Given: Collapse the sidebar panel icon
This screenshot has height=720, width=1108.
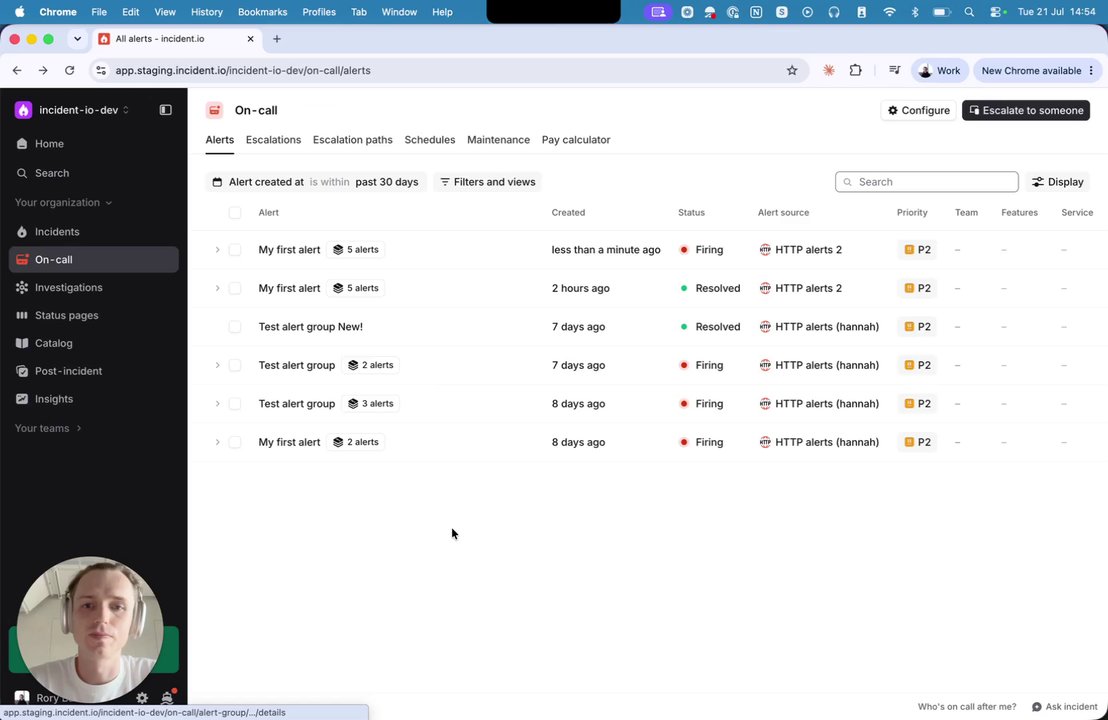Looking at the screenshot, I should pyautogui.click(x=165, y=110).
